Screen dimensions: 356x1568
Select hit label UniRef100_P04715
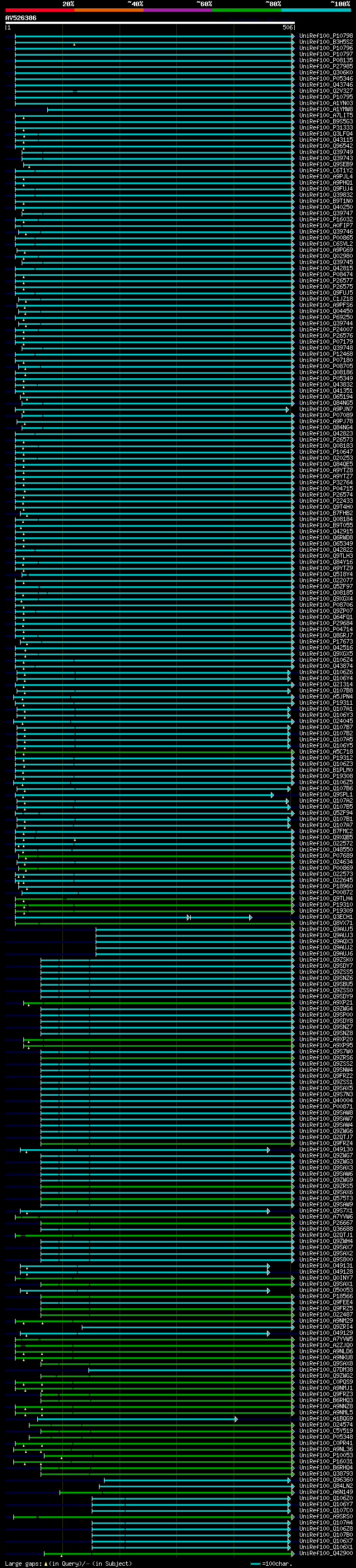coord(326,488)
